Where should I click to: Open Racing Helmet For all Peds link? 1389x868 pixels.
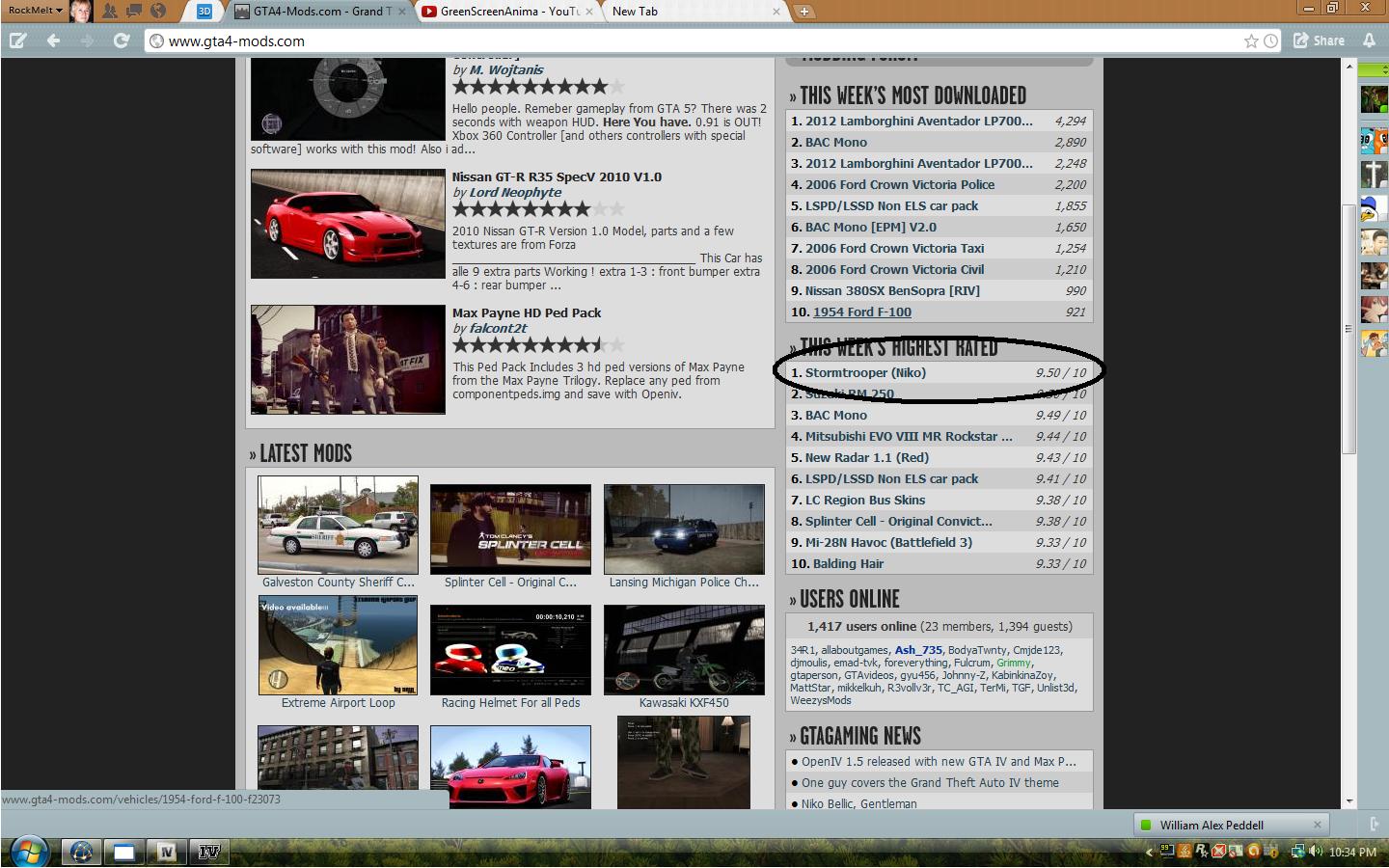510,703
